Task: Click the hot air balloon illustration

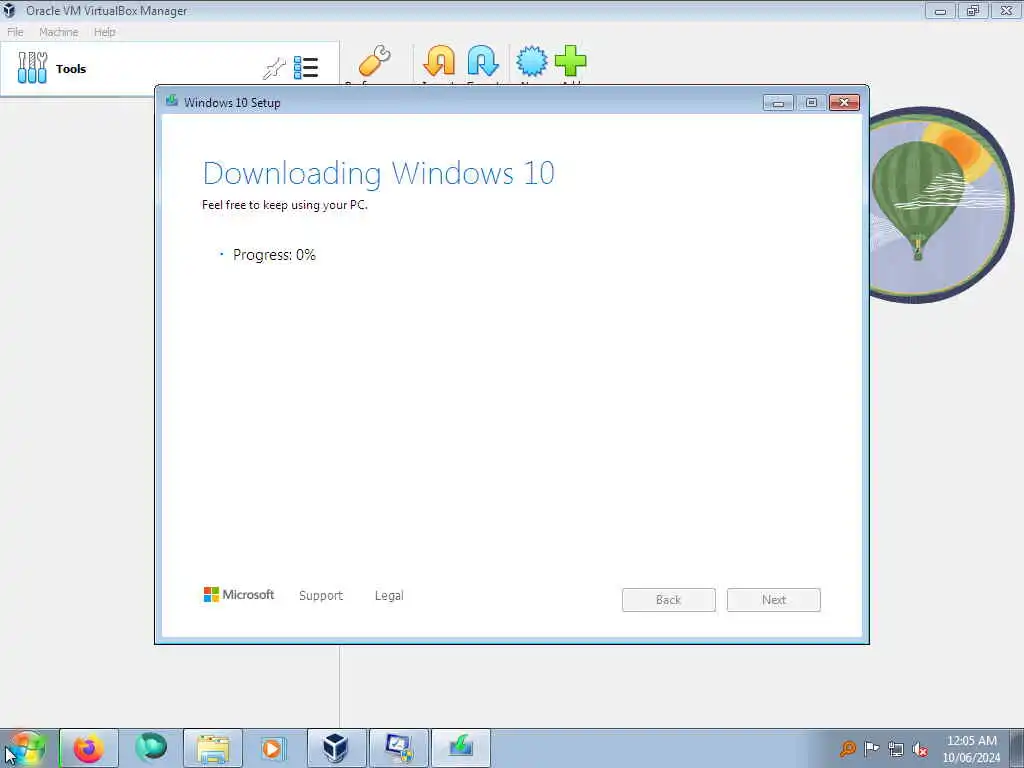Action: click(940, 204)
